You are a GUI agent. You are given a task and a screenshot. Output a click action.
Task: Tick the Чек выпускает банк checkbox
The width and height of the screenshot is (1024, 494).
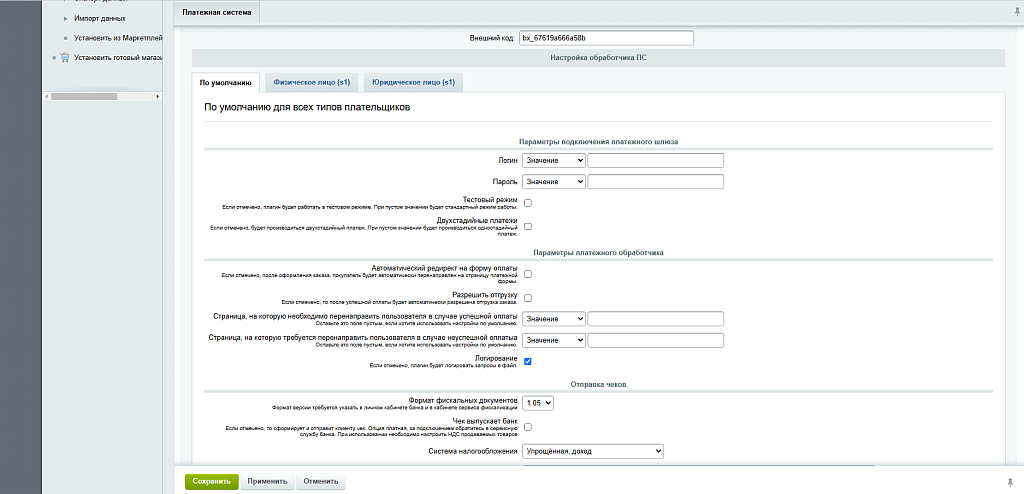(528, 427)
